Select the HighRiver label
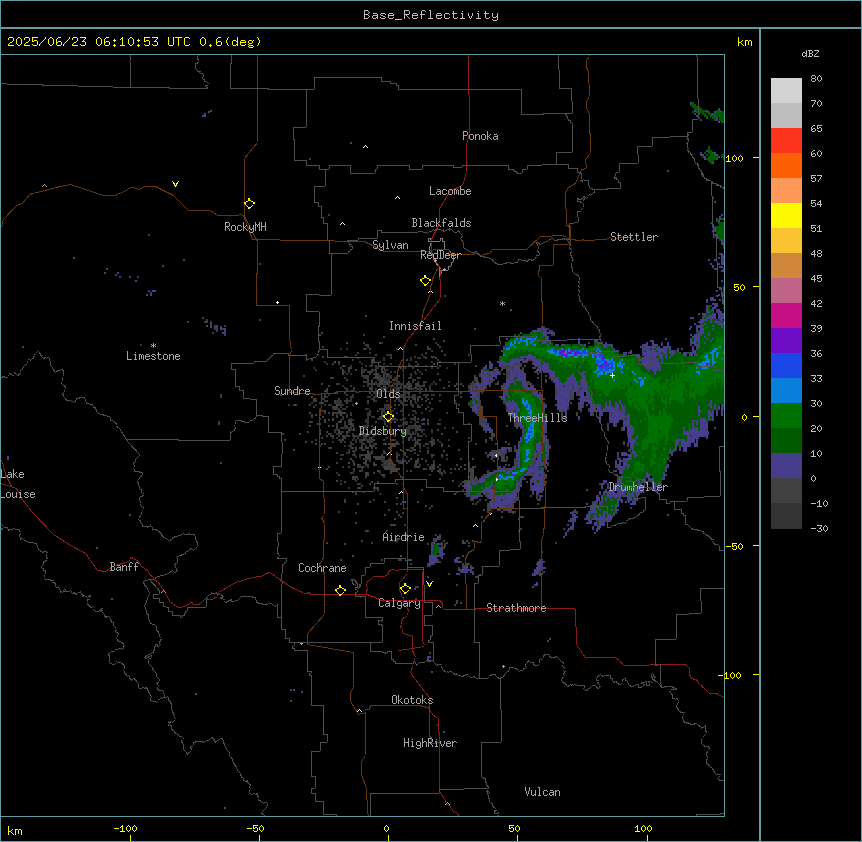 pyautogui.click(x=430, y=743)
